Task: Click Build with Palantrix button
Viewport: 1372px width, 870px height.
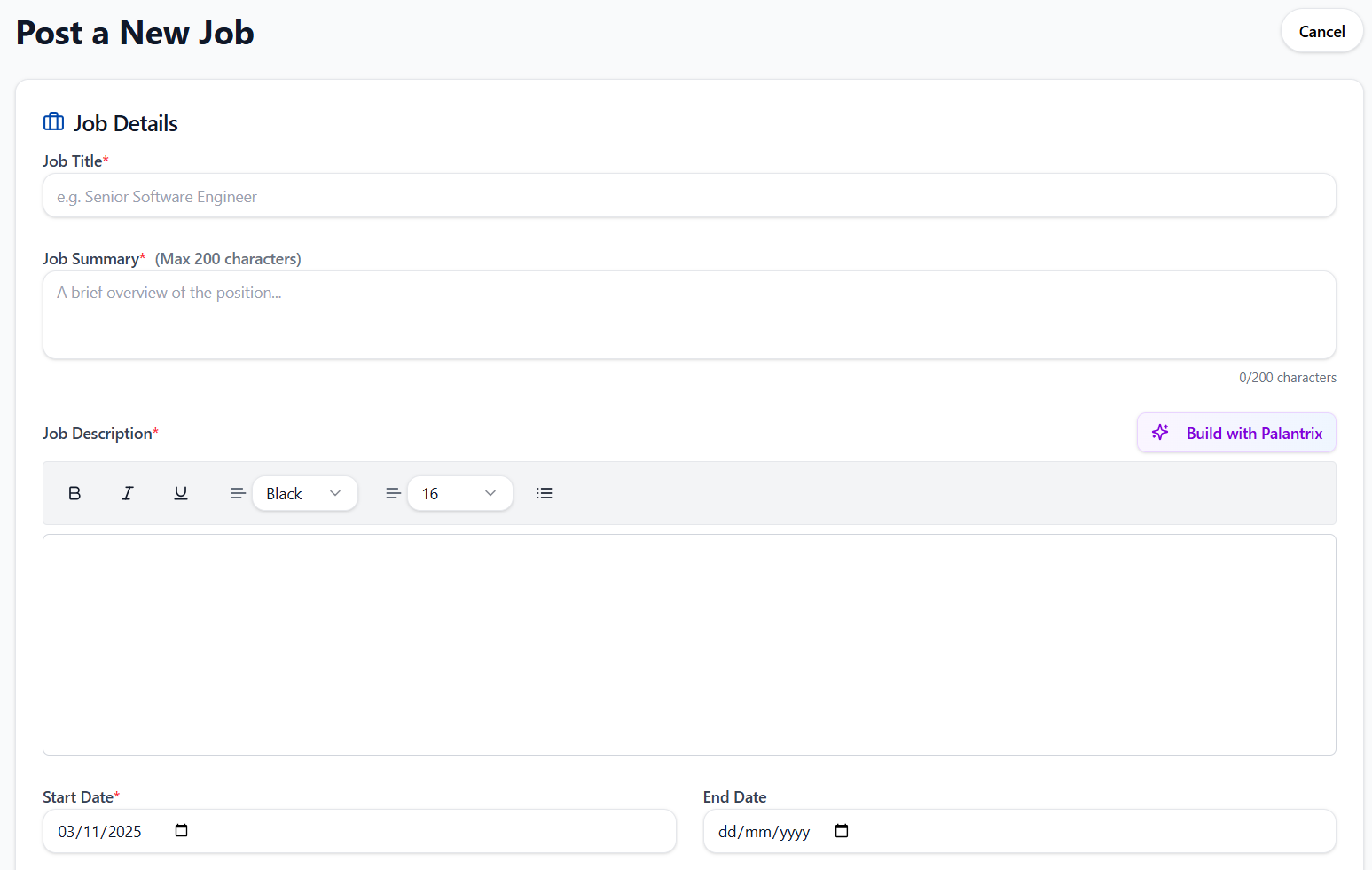Action: 1236,433
